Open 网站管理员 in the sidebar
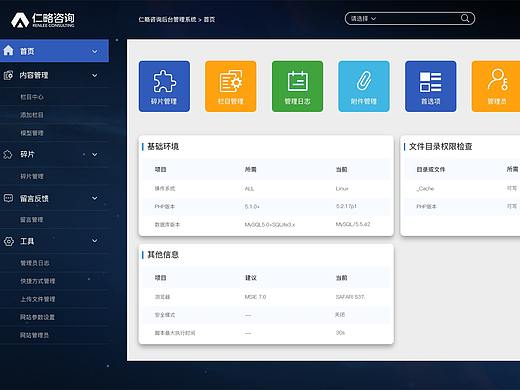This screenshot has width=520, height=390. pyautogui.click(x=34, y=335)
